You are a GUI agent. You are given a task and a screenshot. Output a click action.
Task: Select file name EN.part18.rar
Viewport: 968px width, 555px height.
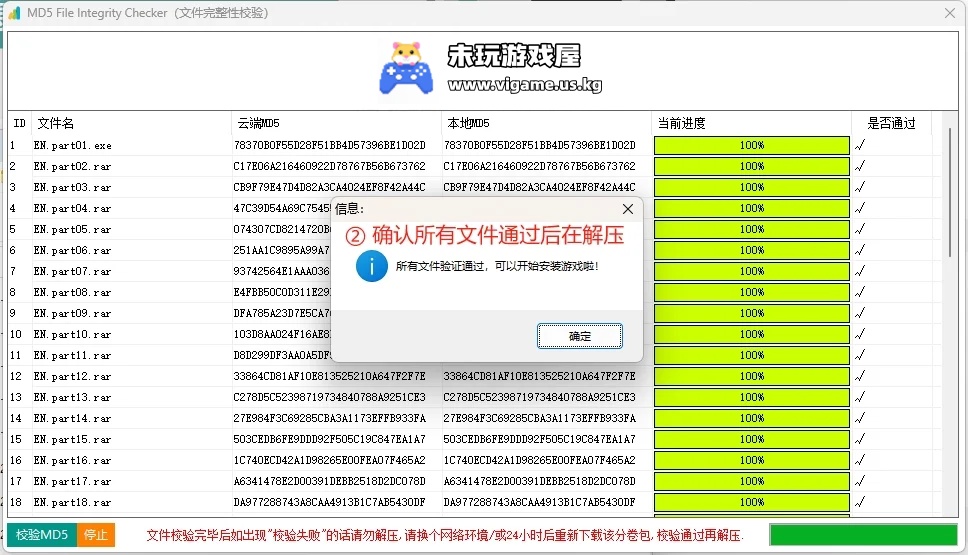73,503
